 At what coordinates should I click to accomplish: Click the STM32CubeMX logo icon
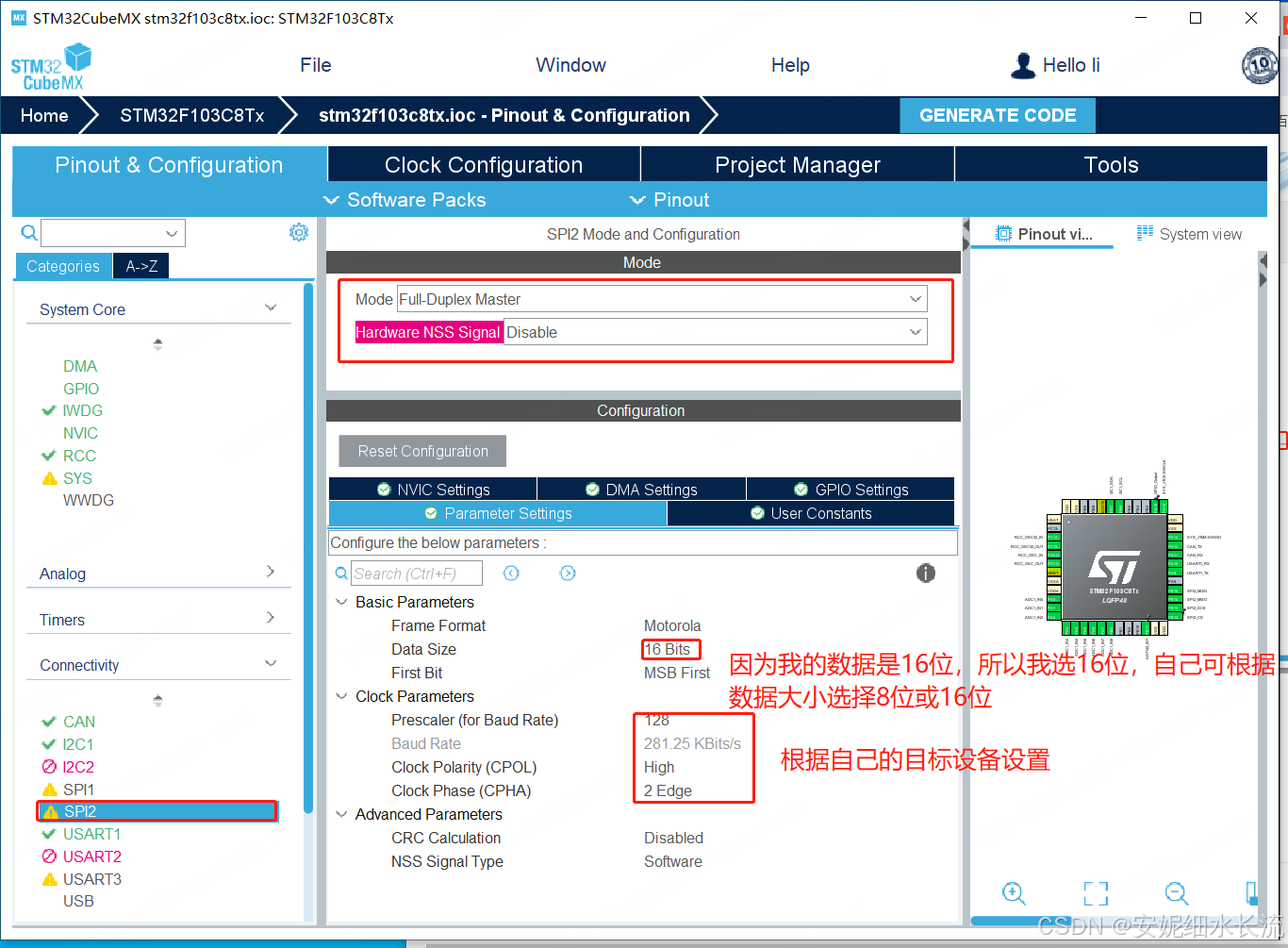tap(51, 67)
